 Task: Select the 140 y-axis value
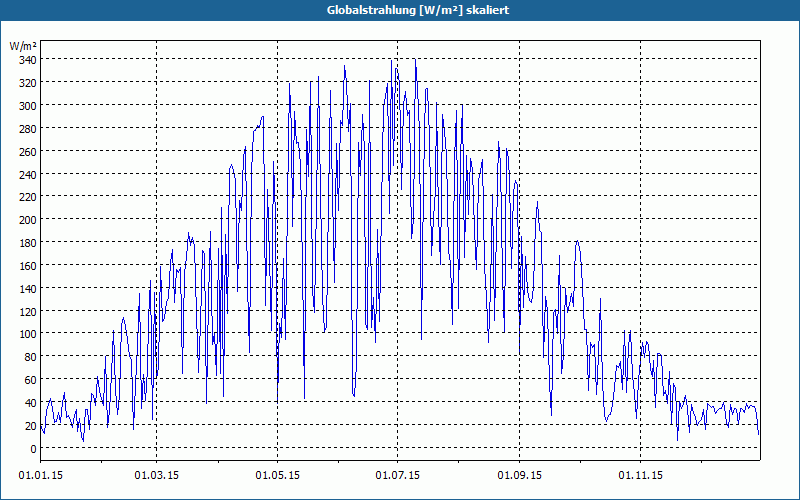click(28, 289)
